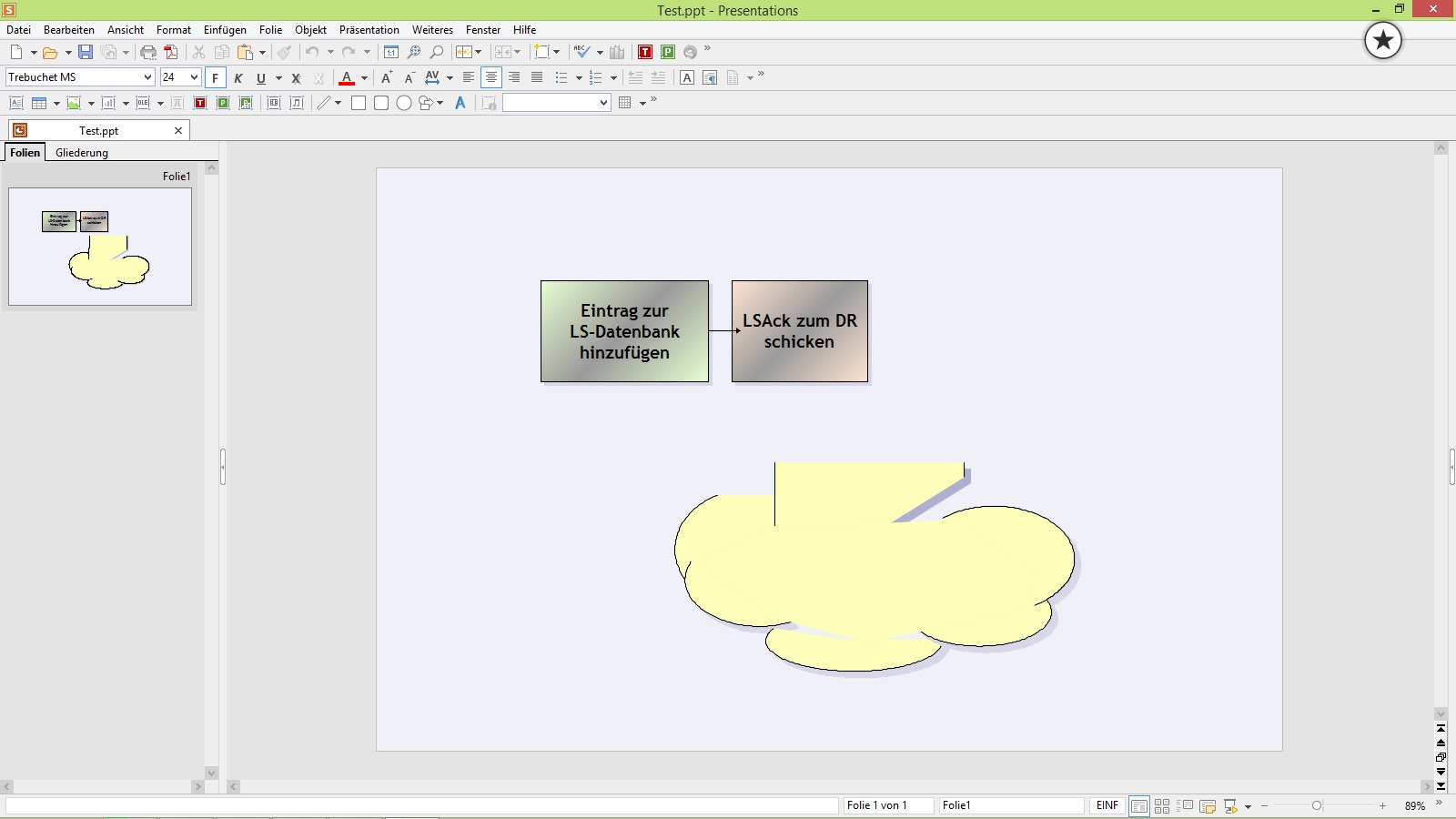
Task: Select the 'LSAck zum DR schicken' box
Action: pos(800,331)
